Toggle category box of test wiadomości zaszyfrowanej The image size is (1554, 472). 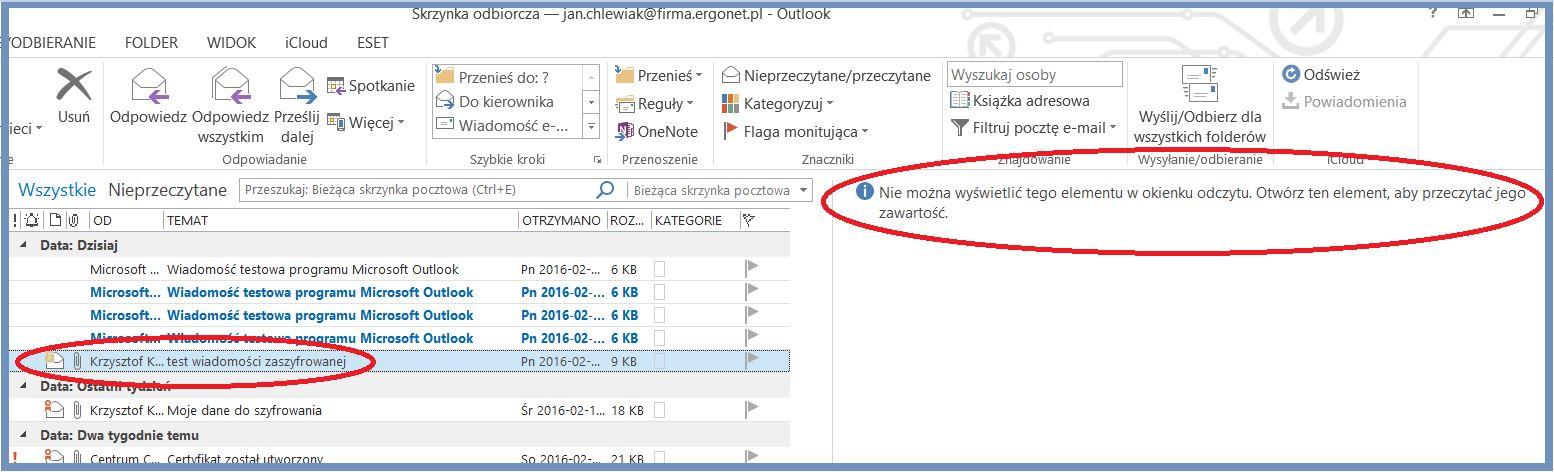point(659,360)
